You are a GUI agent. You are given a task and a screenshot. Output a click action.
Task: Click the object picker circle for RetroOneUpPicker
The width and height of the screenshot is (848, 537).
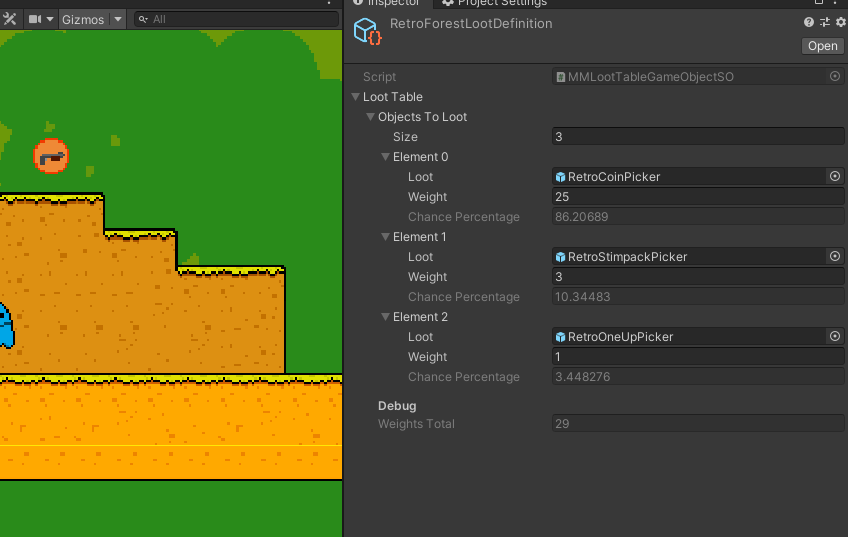tap(835, 337)
